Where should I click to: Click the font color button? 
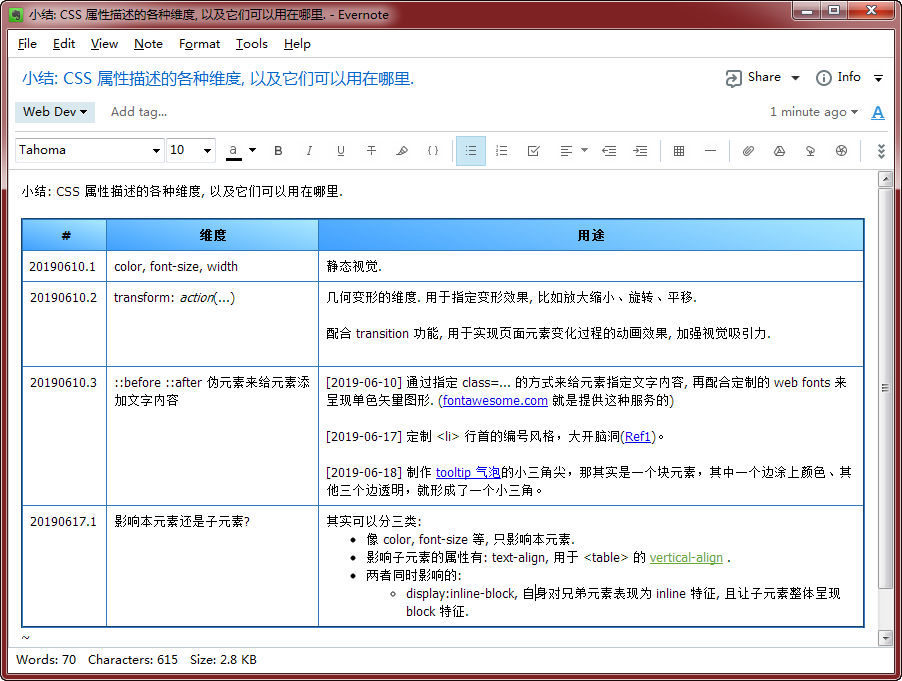(233, 151)
